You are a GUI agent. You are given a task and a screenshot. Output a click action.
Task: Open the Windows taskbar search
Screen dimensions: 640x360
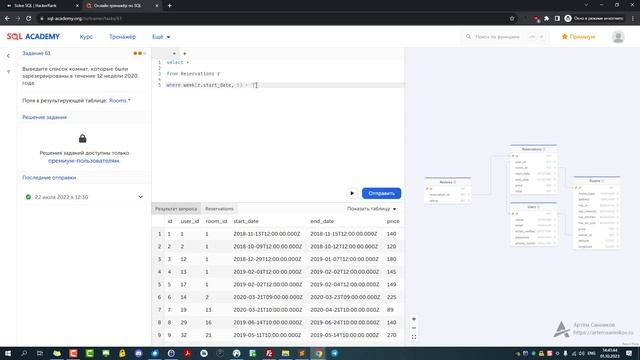click(x=24, y=353)
